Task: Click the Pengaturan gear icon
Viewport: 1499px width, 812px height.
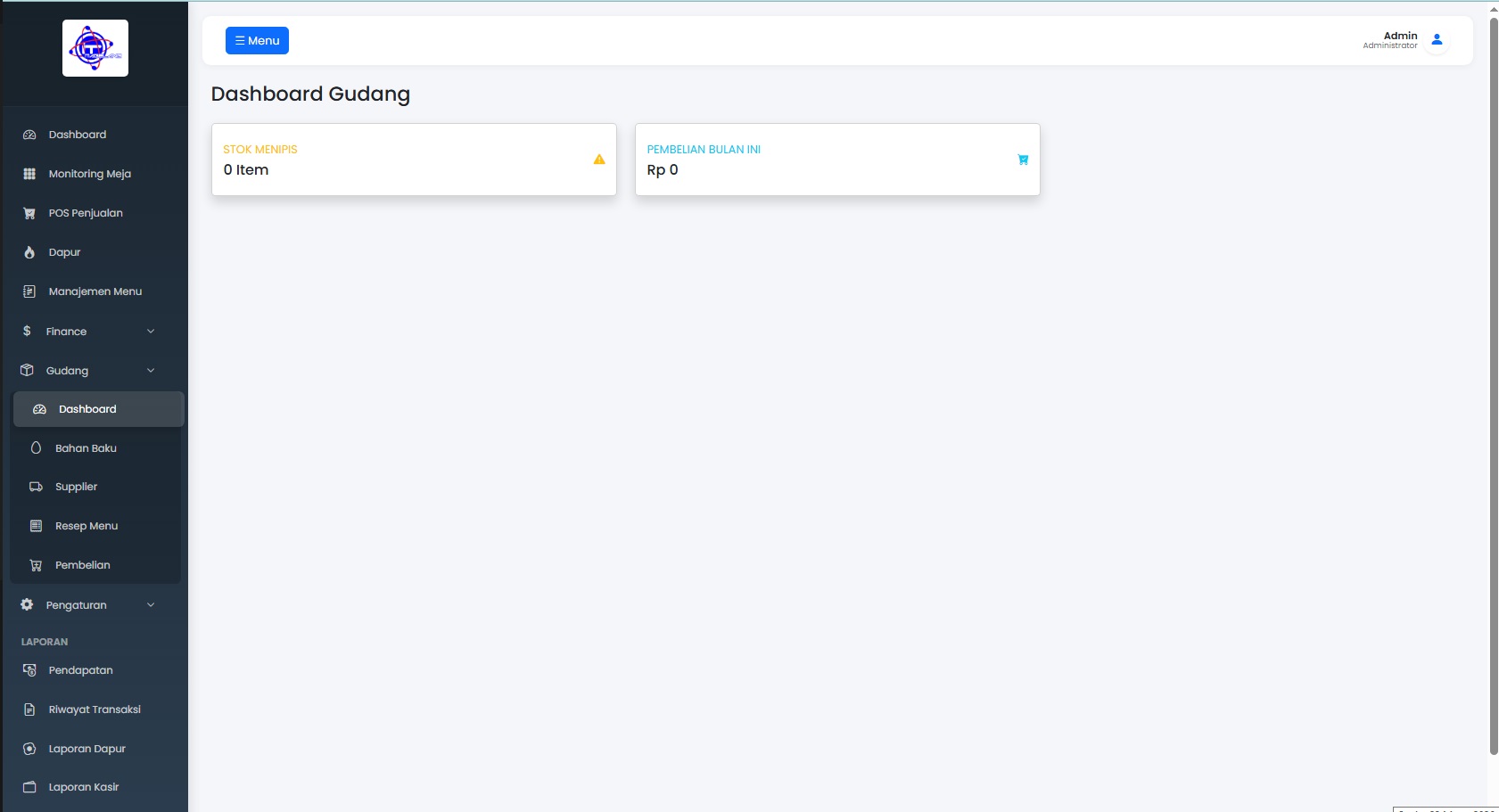Action: (x=27, y=604)
